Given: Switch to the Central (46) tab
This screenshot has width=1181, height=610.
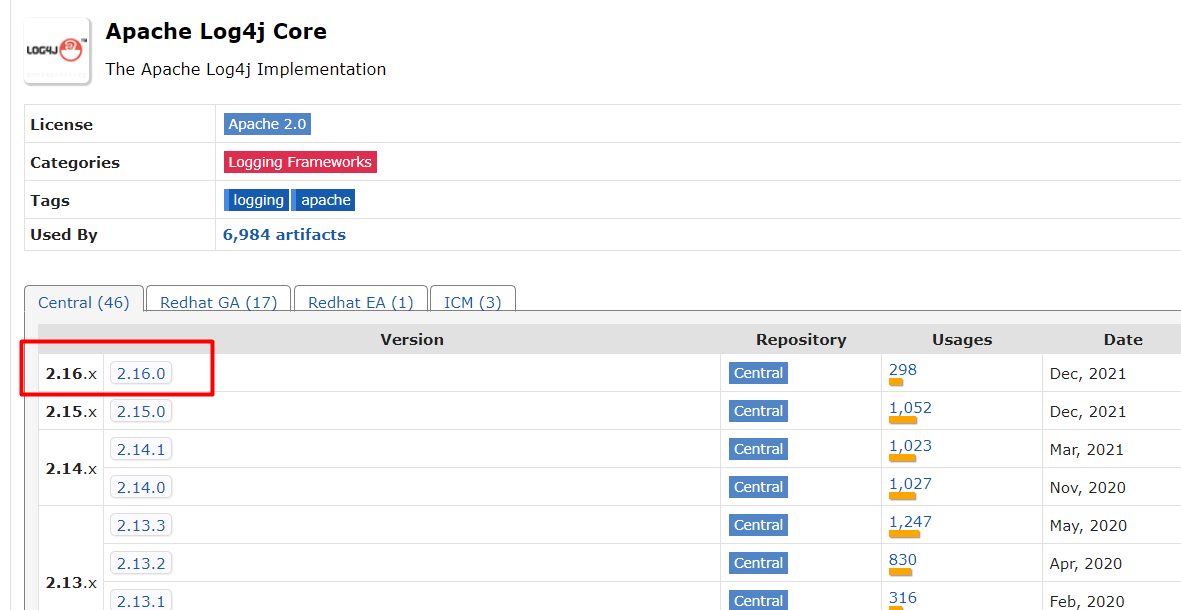Looking at the screenshot, I should click(x=84, y=302).
